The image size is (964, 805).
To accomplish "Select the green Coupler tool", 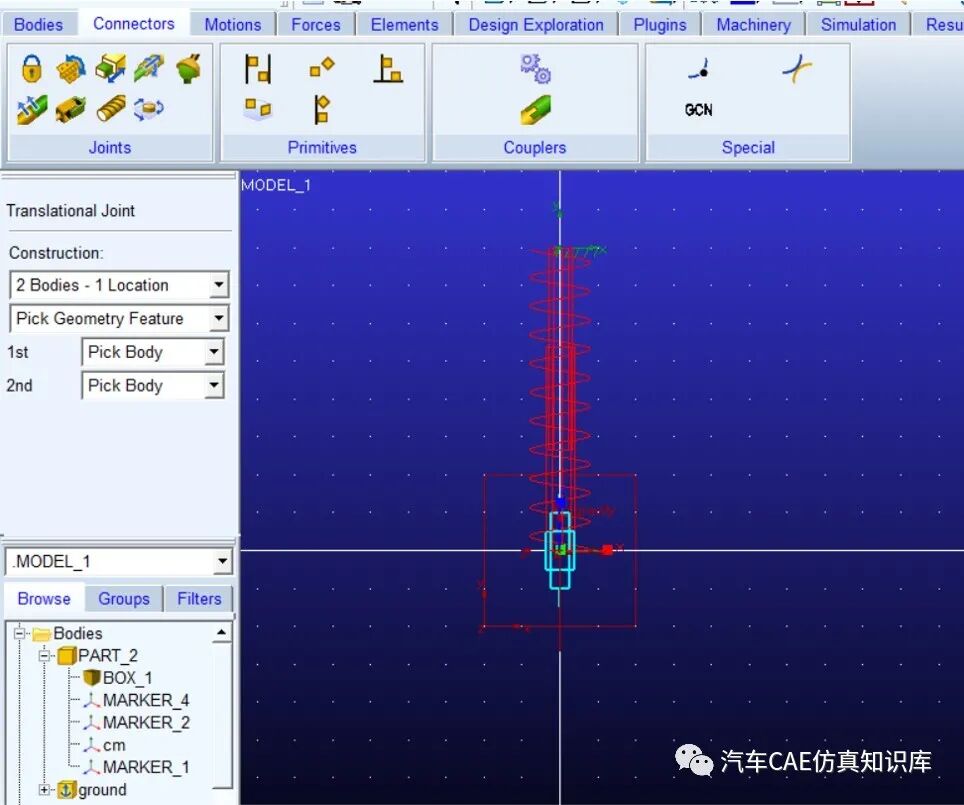I will pyautogui.click(x=535, y=109).
